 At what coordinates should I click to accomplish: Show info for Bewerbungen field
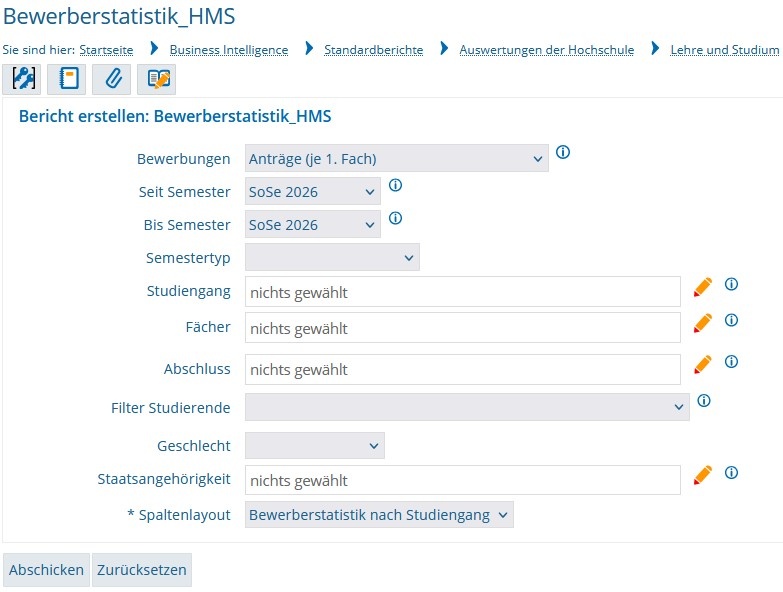(563, 153)
